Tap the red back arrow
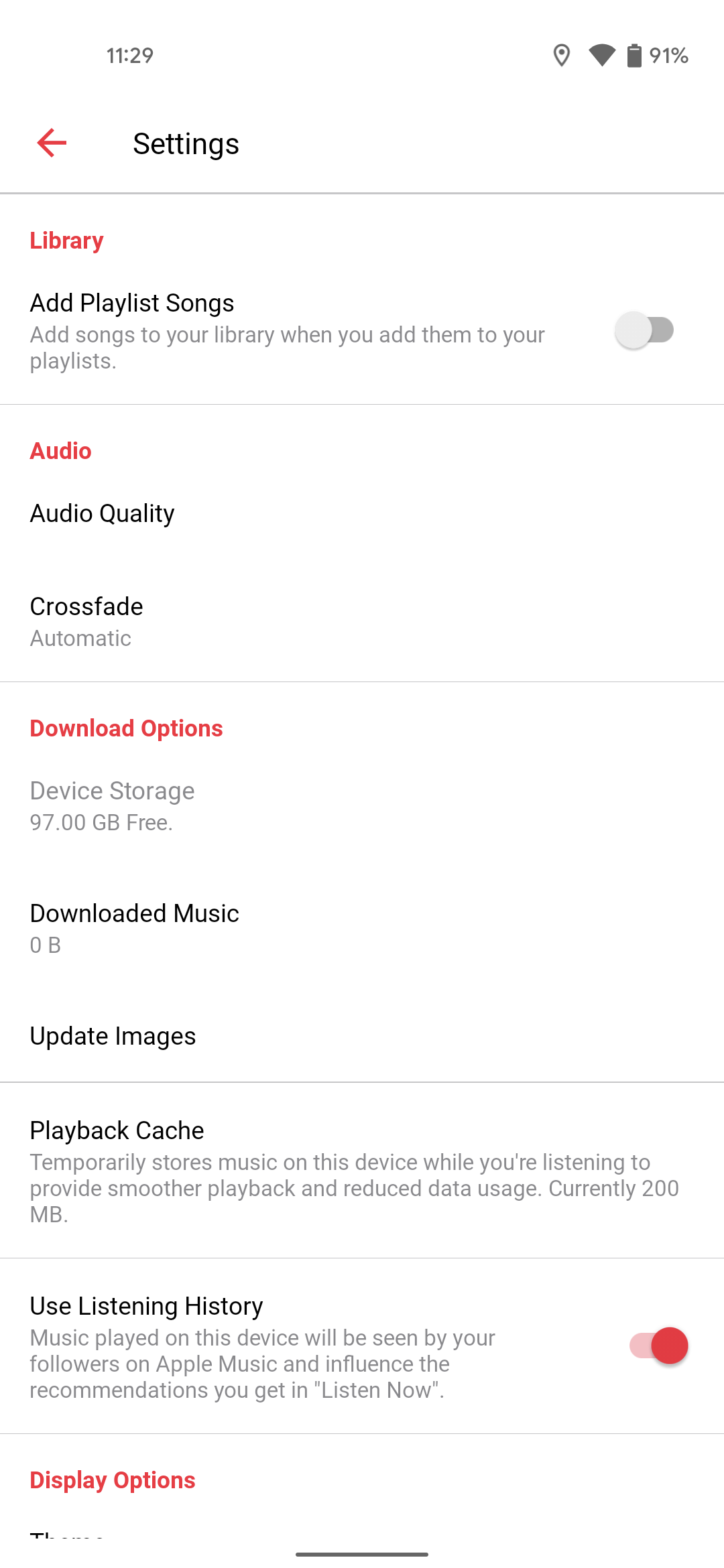The width and height of the screenshot is (724, 1568). click(x=52, y=143)
